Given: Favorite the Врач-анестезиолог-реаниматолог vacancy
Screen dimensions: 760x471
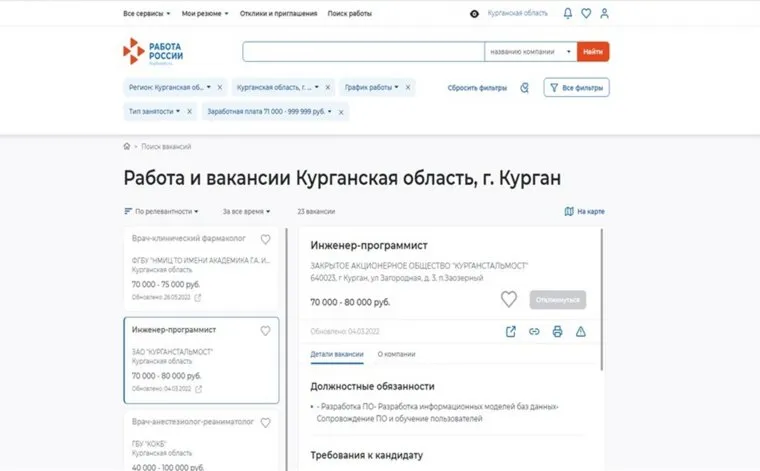Looking at the screenshot, I should click(266, 423).
